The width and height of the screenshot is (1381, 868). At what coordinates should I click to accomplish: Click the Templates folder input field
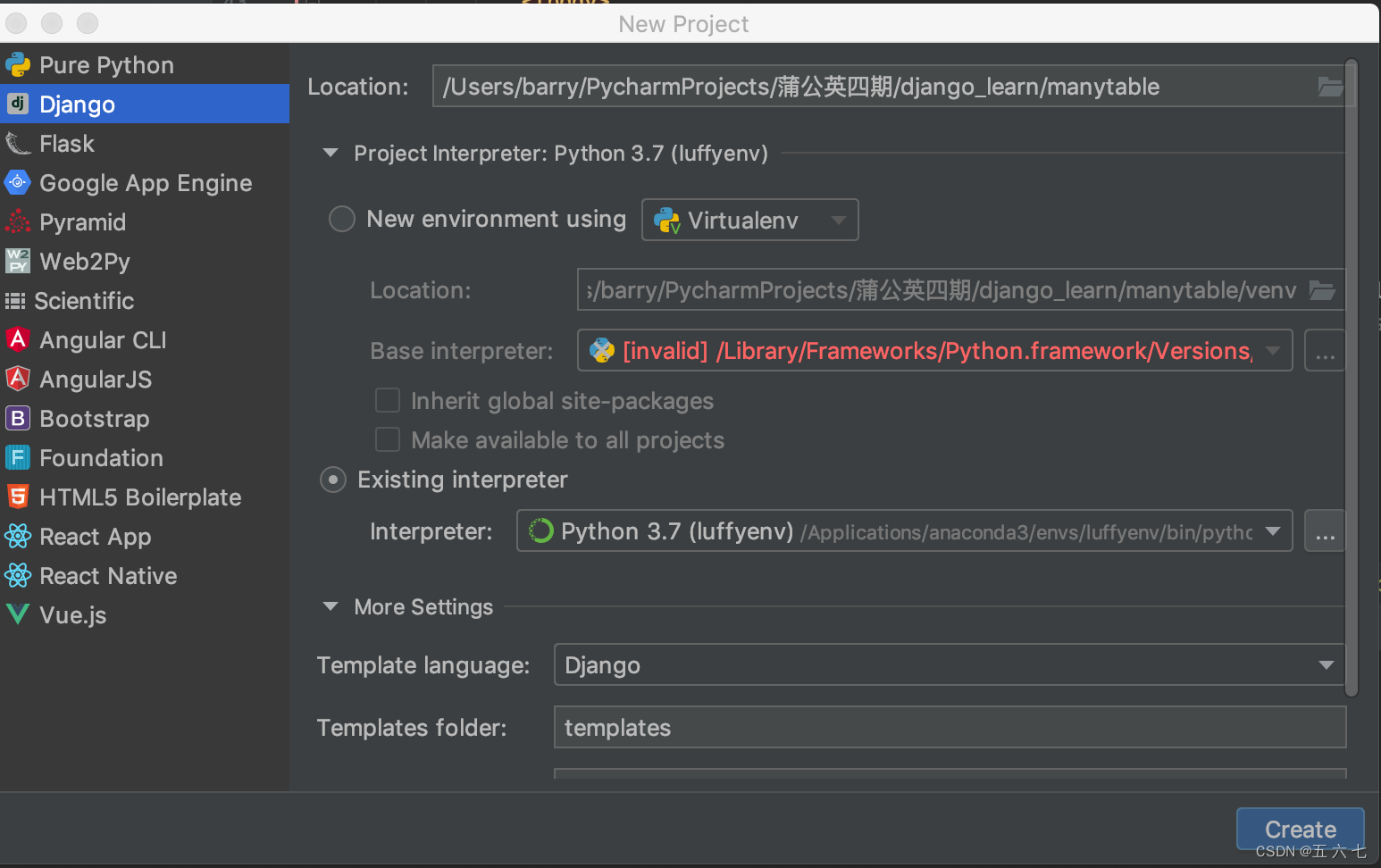950,727
